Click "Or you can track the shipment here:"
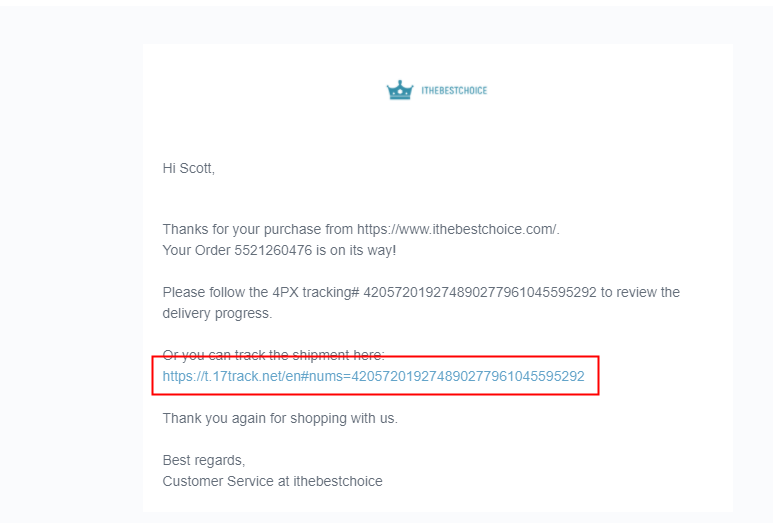 273,355
